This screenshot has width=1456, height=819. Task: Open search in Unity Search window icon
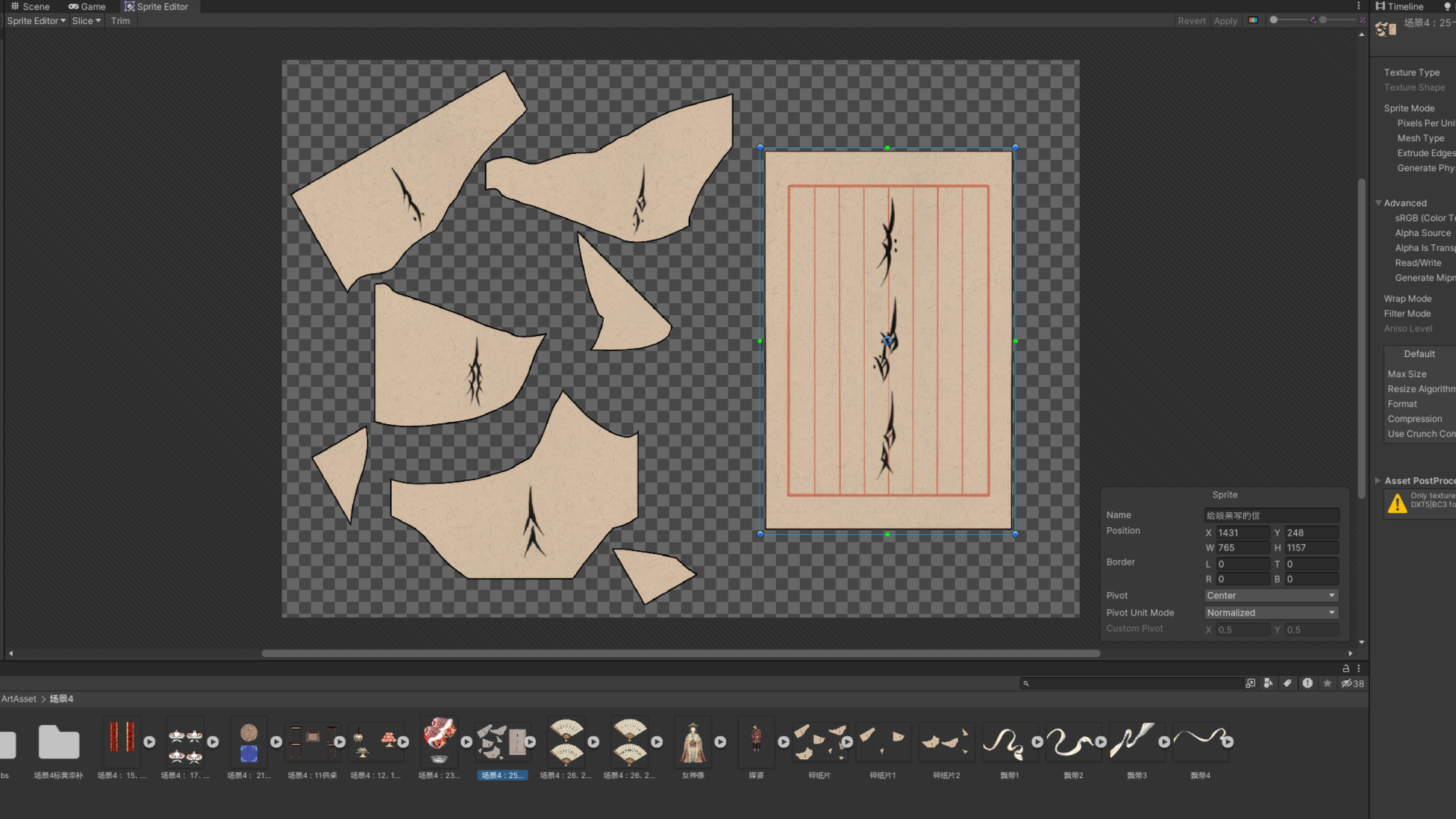coord(1250,683)
